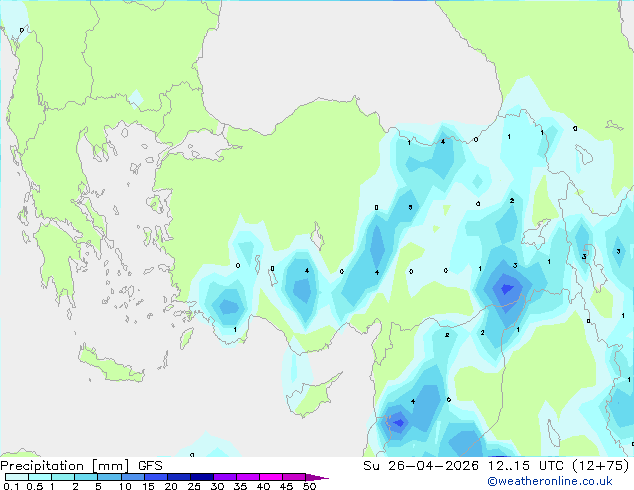The height and width of the screenshot is (490, 634).
Task: Click the precipitation value '5' on the map
Action: pos(410,207)
